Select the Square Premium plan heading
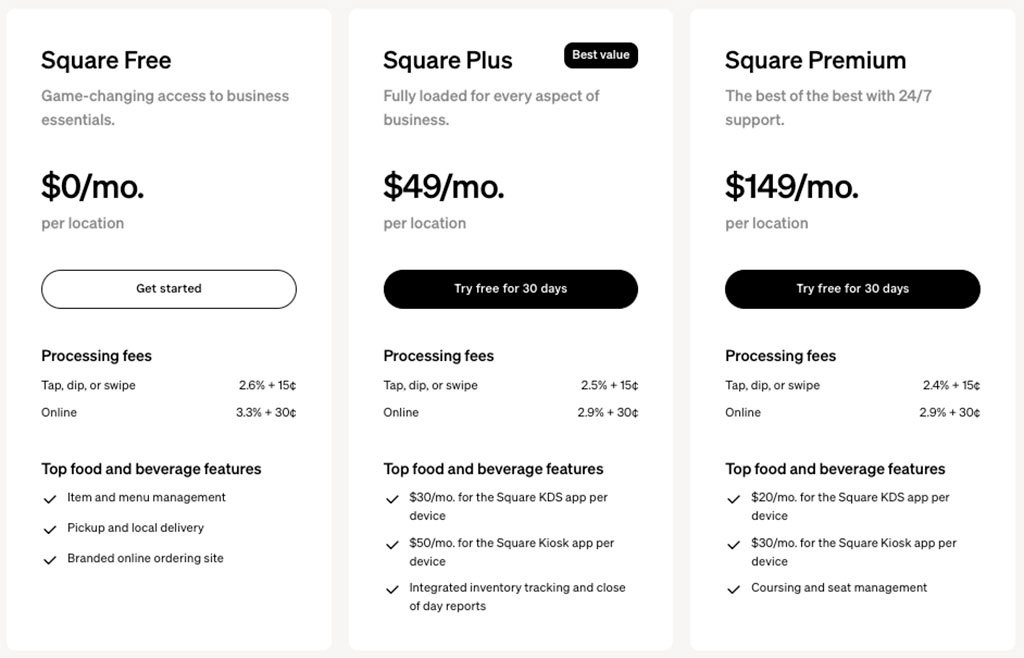The image size is (1024, 658). pos(815,61)
